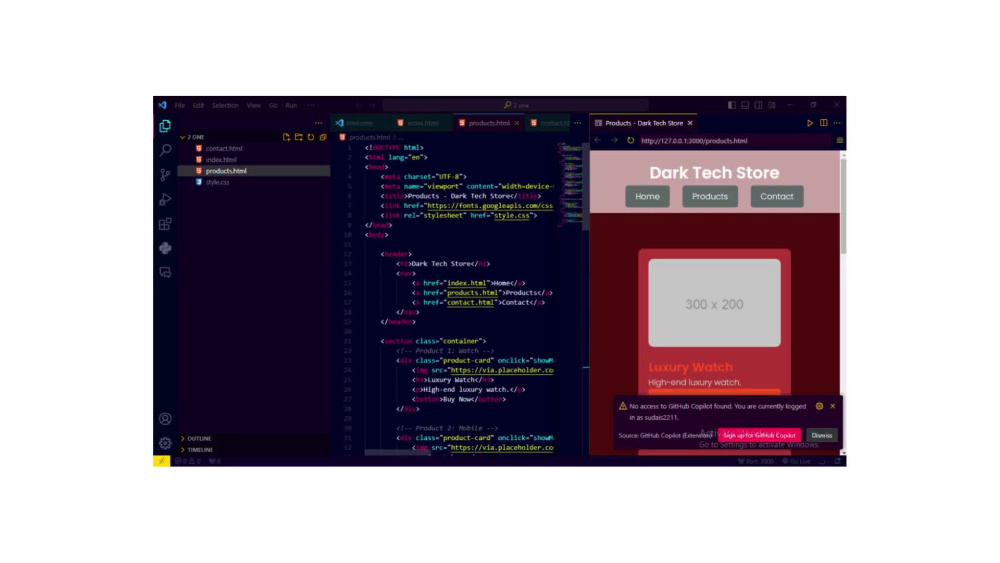Open the Python icon in the activity bar

pyautogui.click(x=165, y=248)
